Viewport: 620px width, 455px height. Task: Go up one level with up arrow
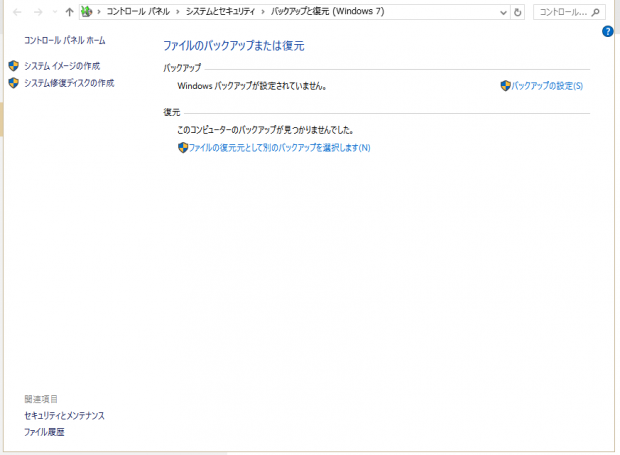point(70,12)
